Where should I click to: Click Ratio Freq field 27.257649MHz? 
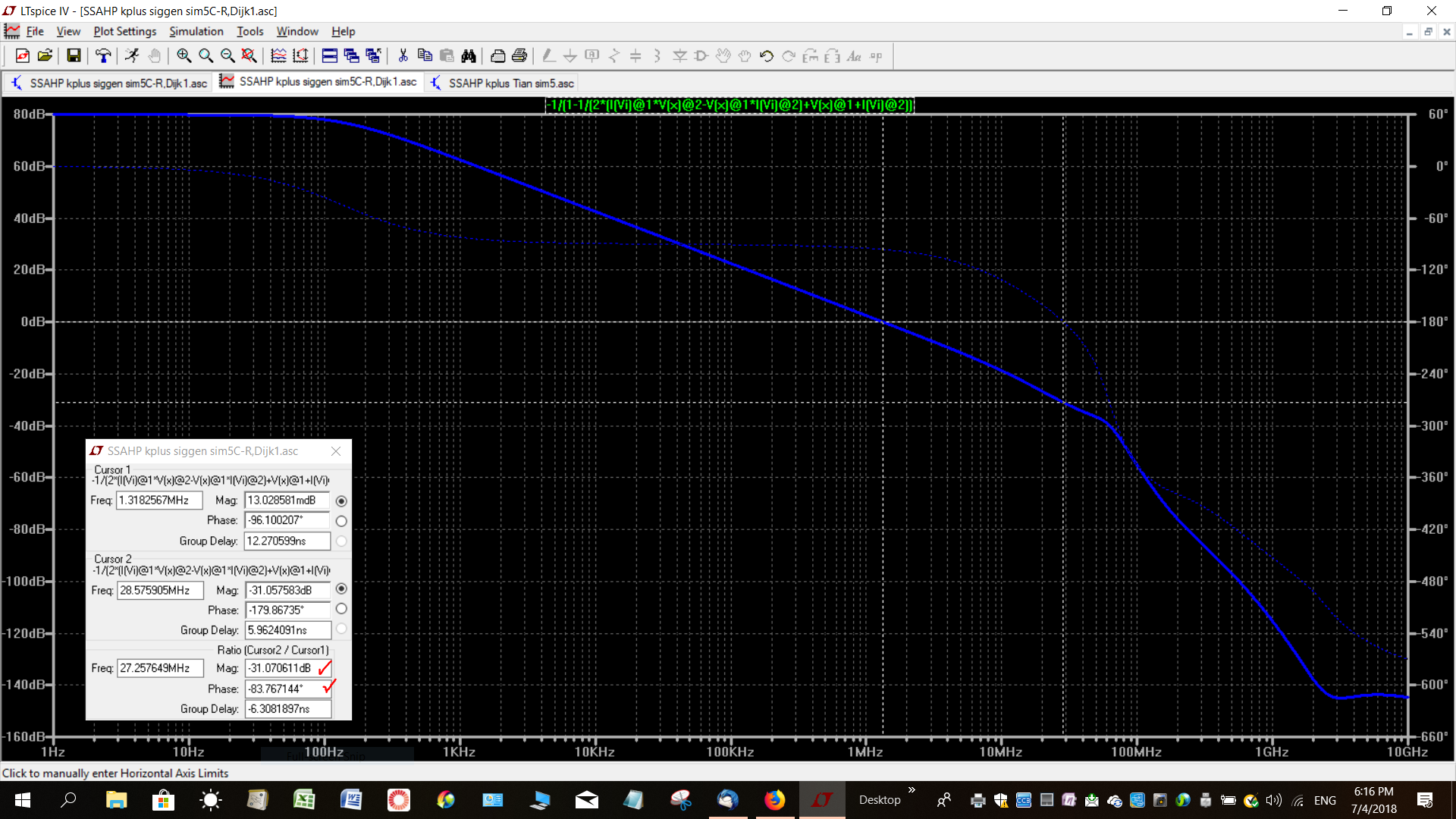tap(160, 668)
